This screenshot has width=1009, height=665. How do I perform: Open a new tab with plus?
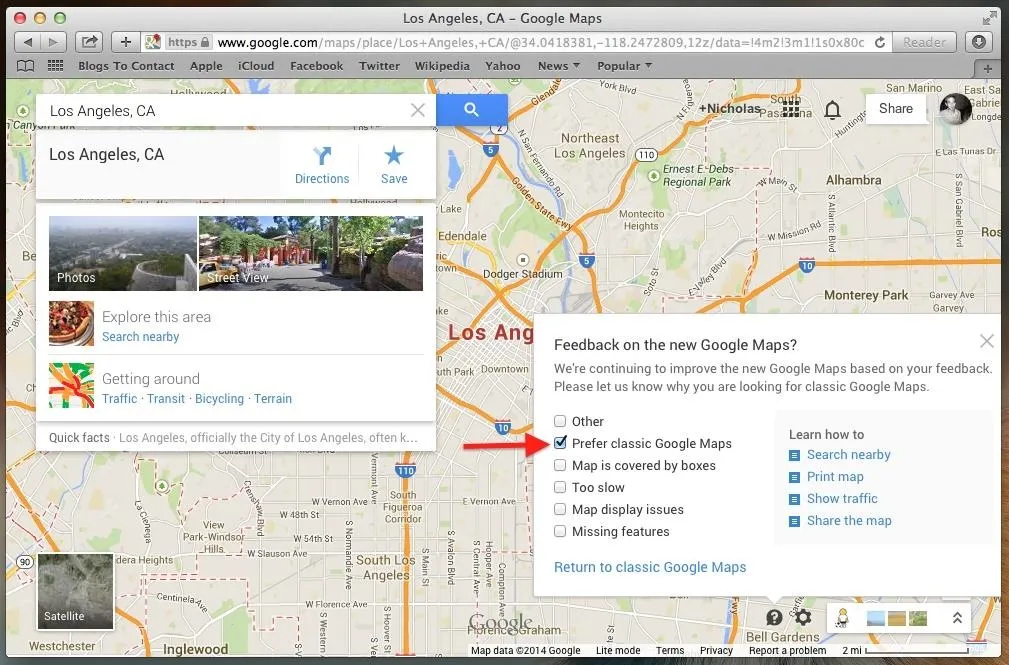(x=987, y=68)
